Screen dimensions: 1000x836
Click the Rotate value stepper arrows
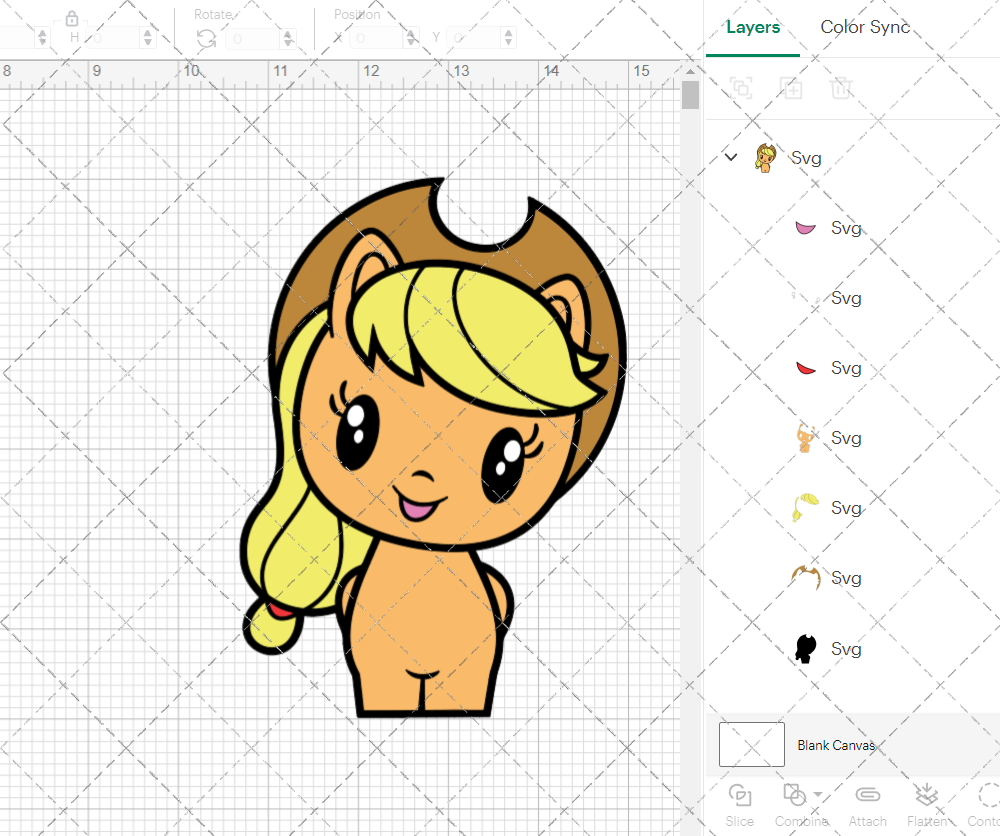(288, 38)
